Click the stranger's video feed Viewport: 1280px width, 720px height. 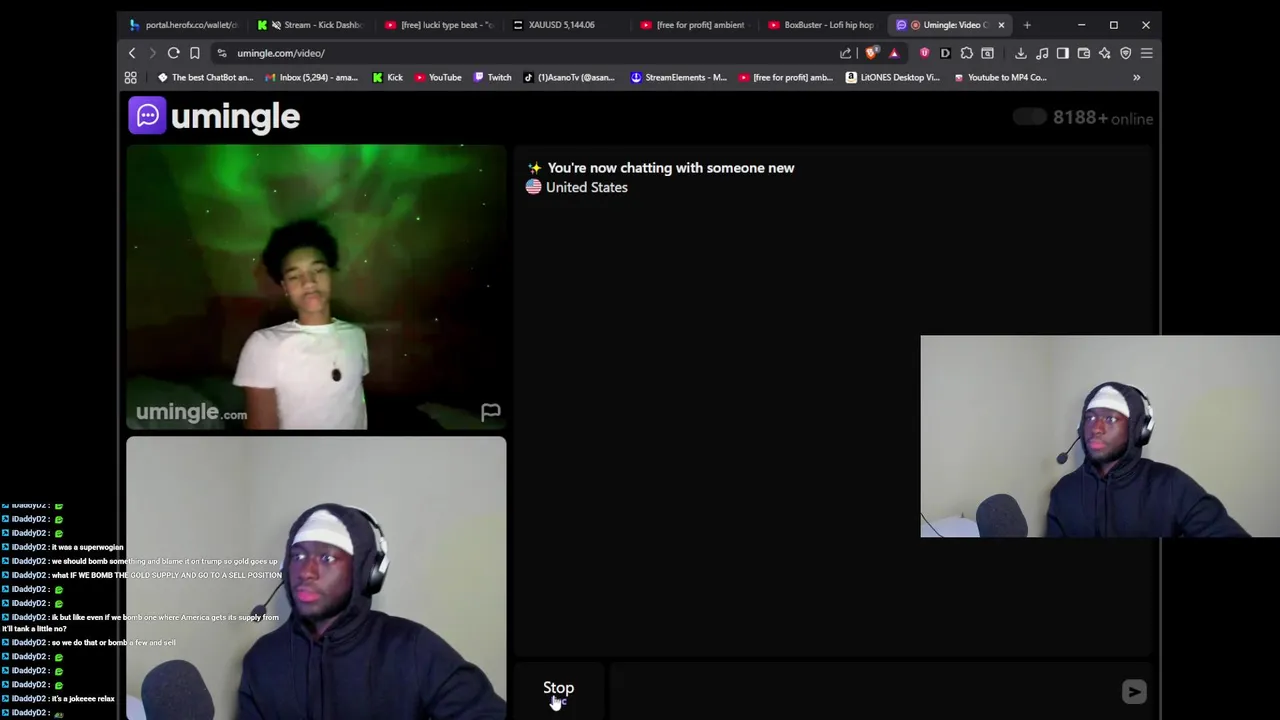316,287
